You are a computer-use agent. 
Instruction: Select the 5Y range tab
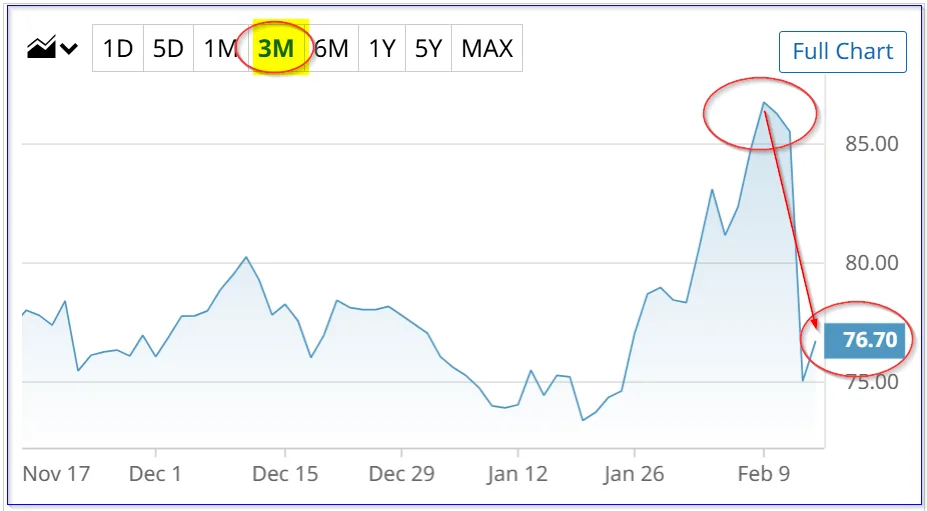[x=428, y=48]
